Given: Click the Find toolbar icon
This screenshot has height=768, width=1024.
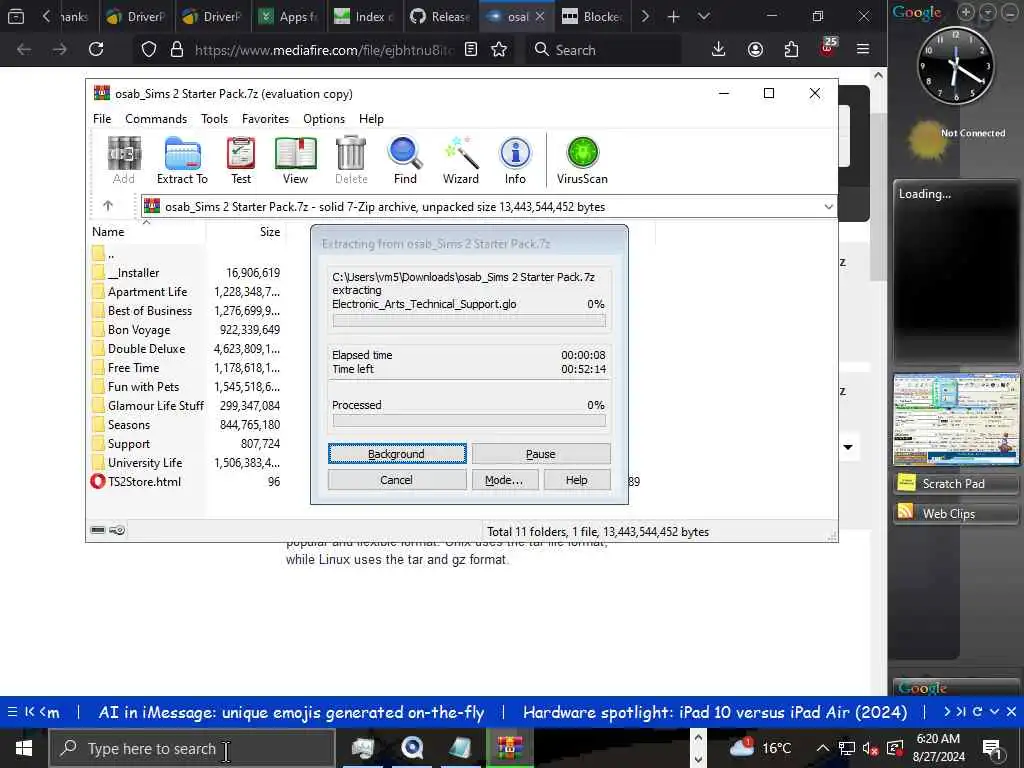Looking at the screenshot, I should coord(405,160).
